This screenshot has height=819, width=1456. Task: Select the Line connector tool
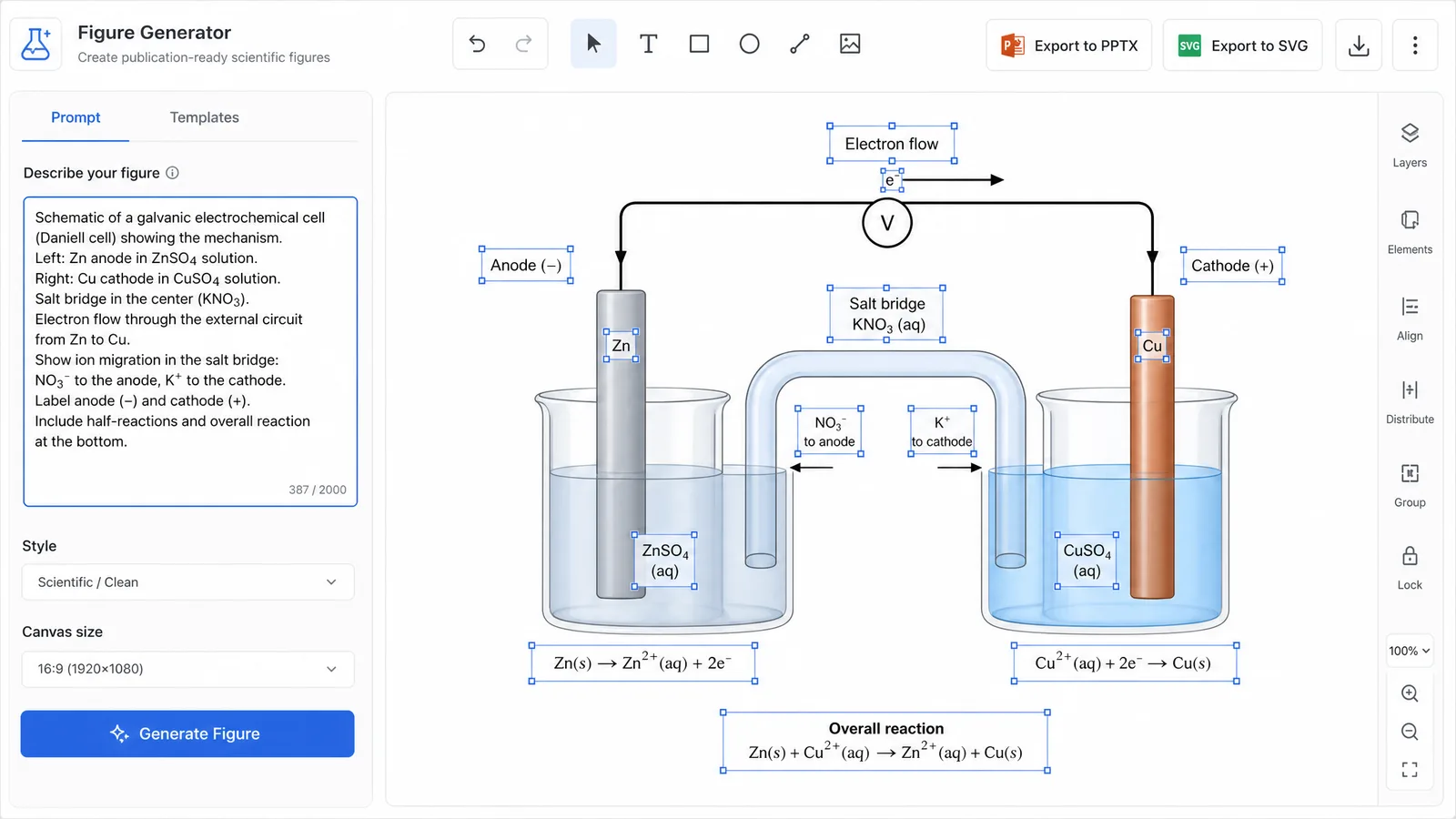point(800,44)
